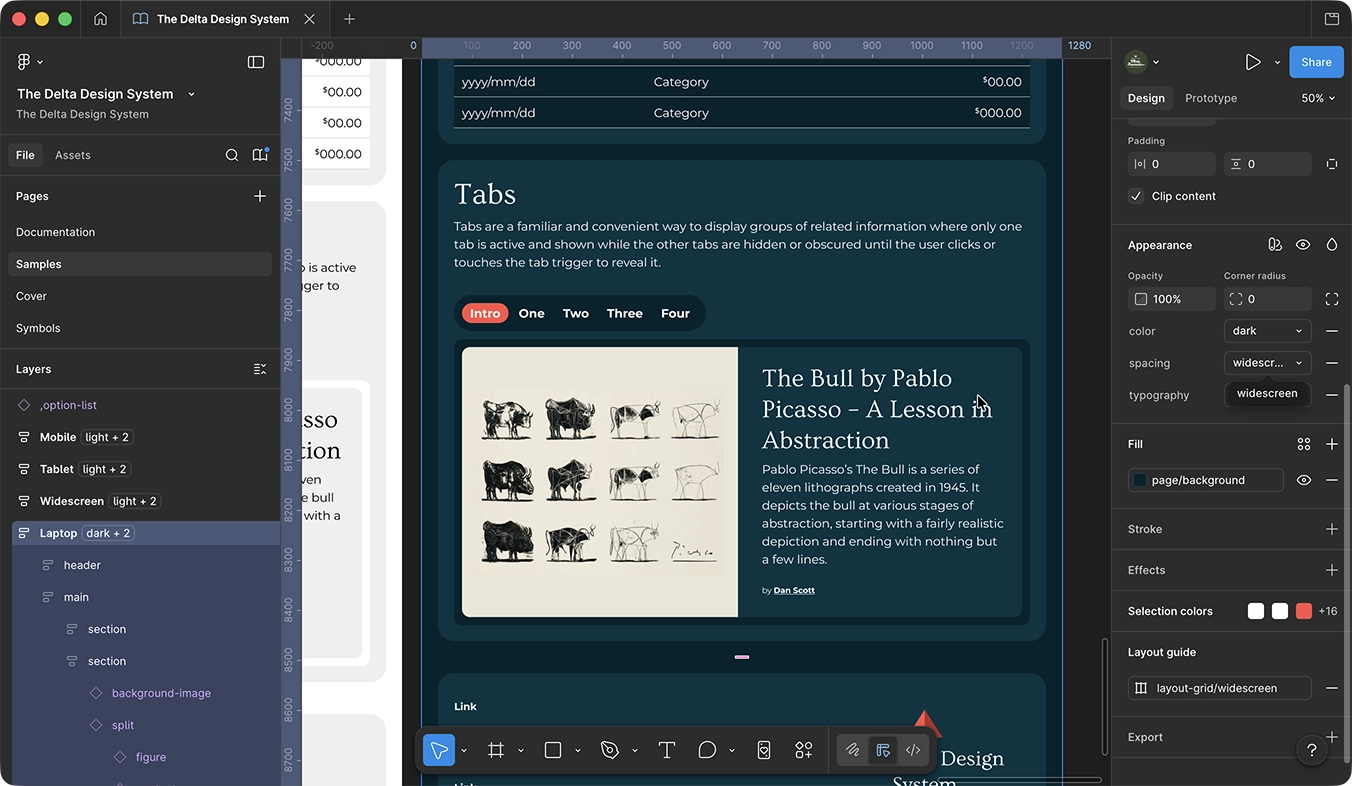Open the color dropdown set to dark
The image size is (1352, 786).
pos(1267,330)
